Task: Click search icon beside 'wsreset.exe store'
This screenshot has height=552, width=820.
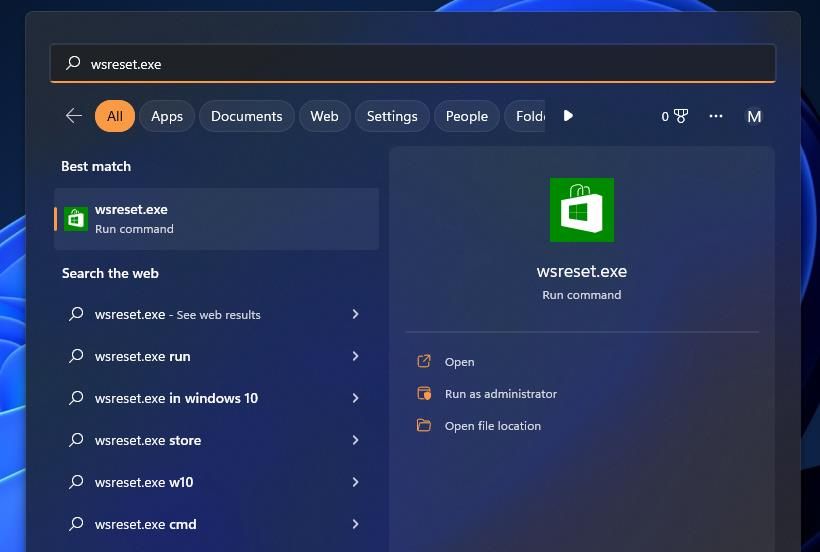Action: coord(76,440)
